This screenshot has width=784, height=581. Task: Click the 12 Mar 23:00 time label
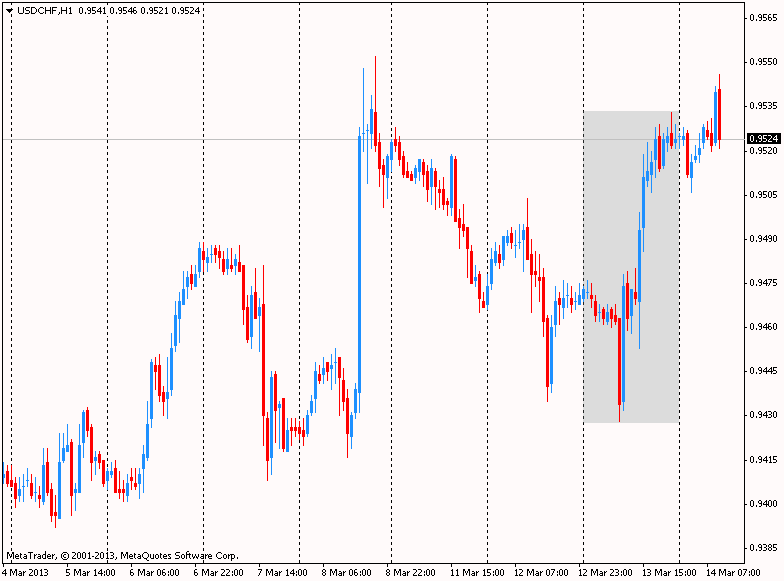[605, 572]
